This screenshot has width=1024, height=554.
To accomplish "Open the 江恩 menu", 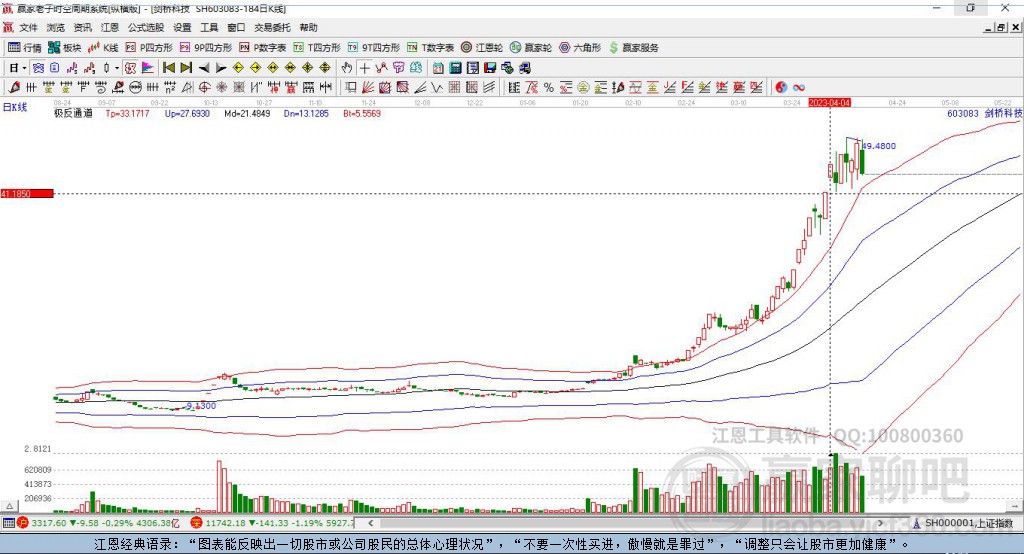I will point(110,27).
